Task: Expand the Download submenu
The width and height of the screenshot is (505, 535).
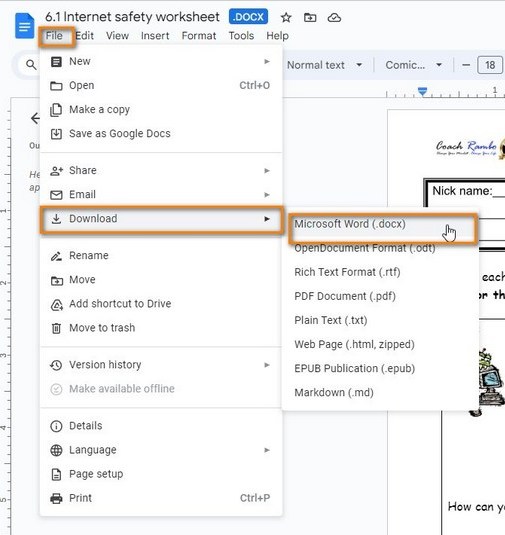Action: (161, 219)
